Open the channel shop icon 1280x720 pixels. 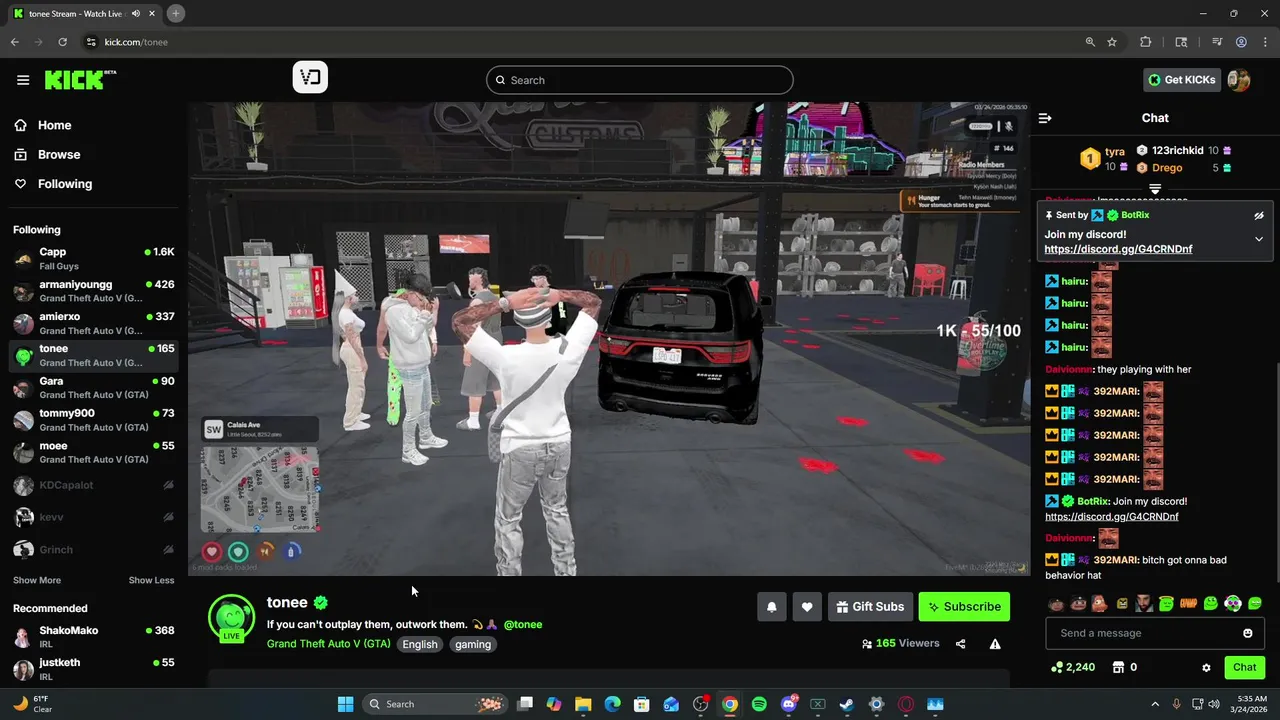click(x=1119, y=667)
